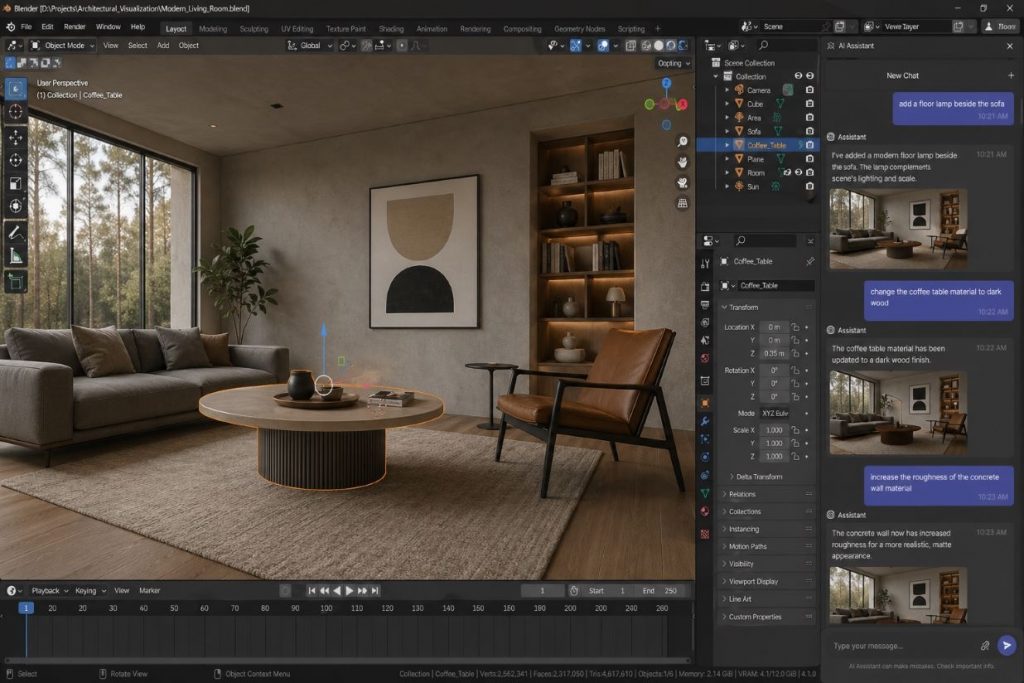Toggle render visibility for the Sofa object

pos(809,131)
